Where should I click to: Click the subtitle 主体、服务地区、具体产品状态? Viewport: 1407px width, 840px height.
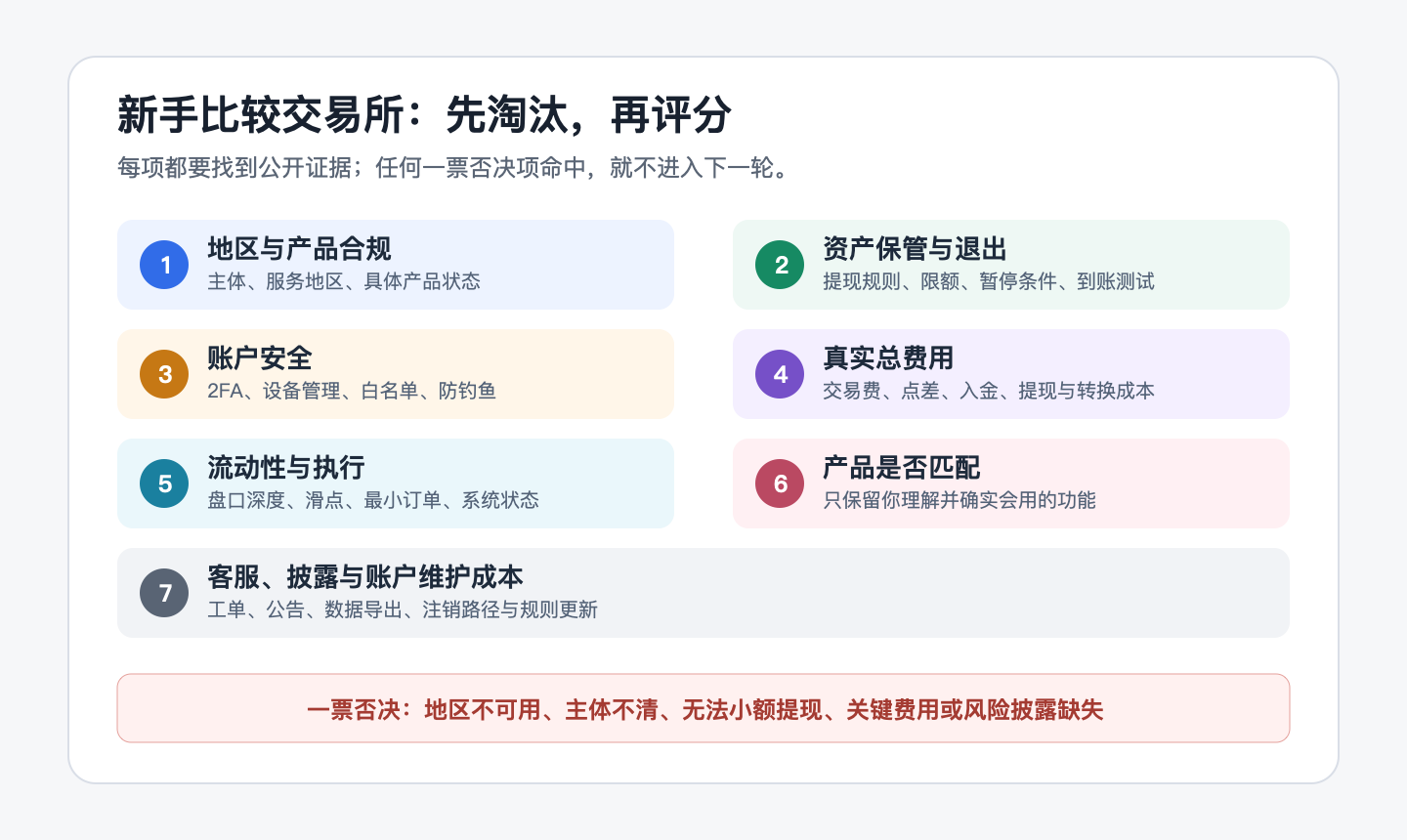coord(344,281)
